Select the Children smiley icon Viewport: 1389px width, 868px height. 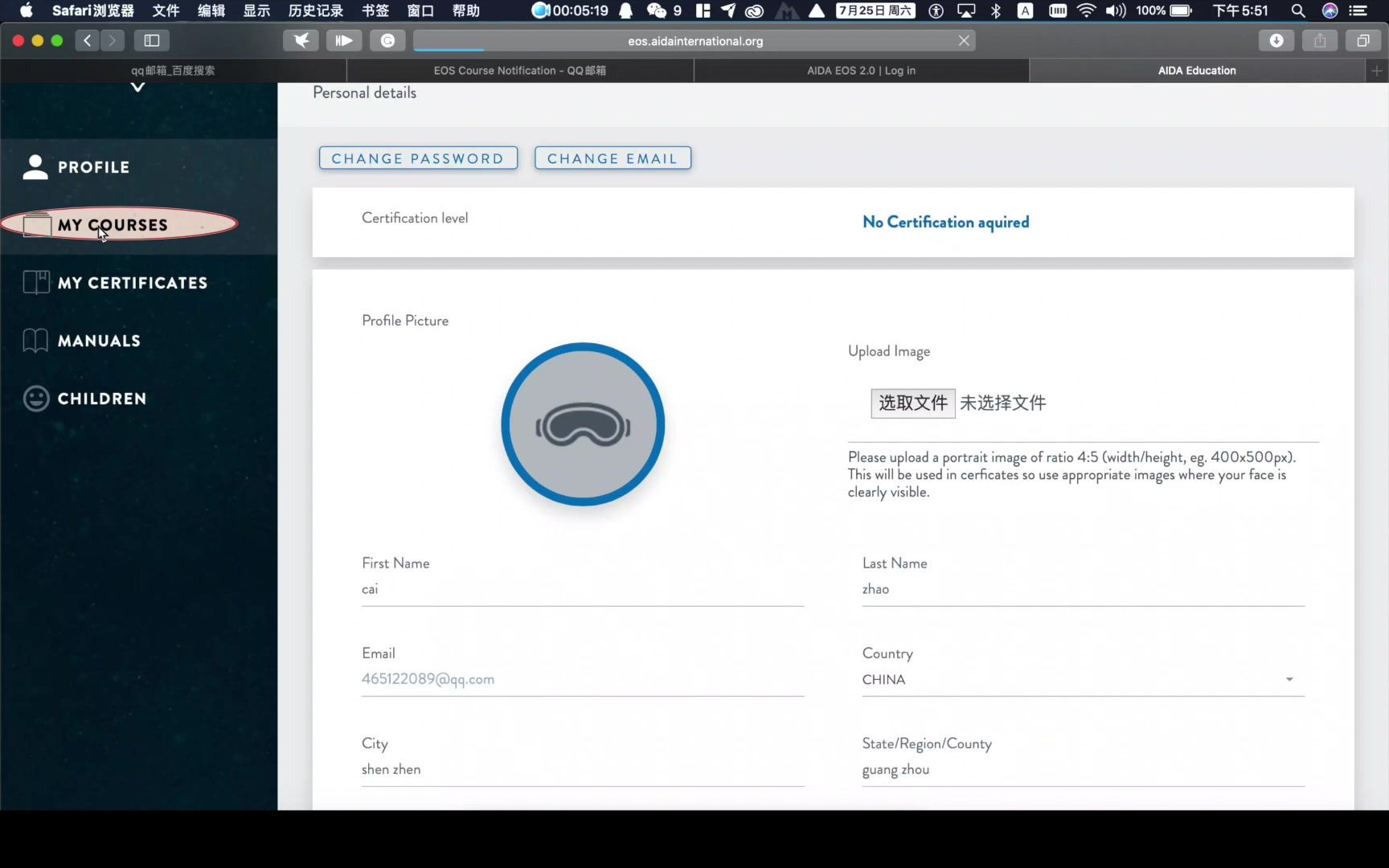point(35,398)
